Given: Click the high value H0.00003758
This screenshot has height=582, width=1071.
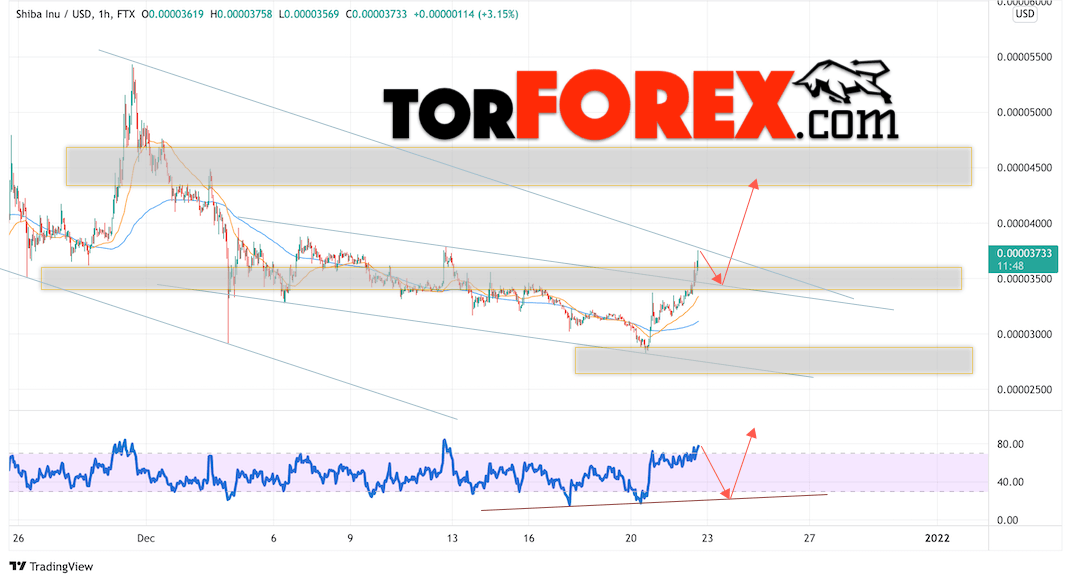Looking at the screenshot, I should 242,14.
